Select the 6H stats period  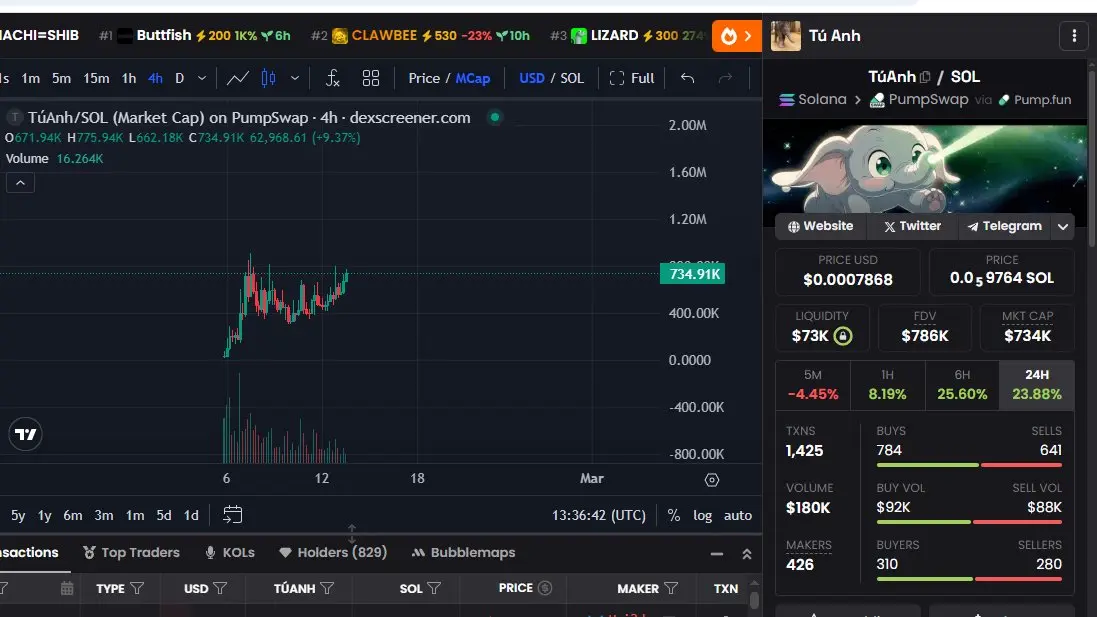click(962, 385)
